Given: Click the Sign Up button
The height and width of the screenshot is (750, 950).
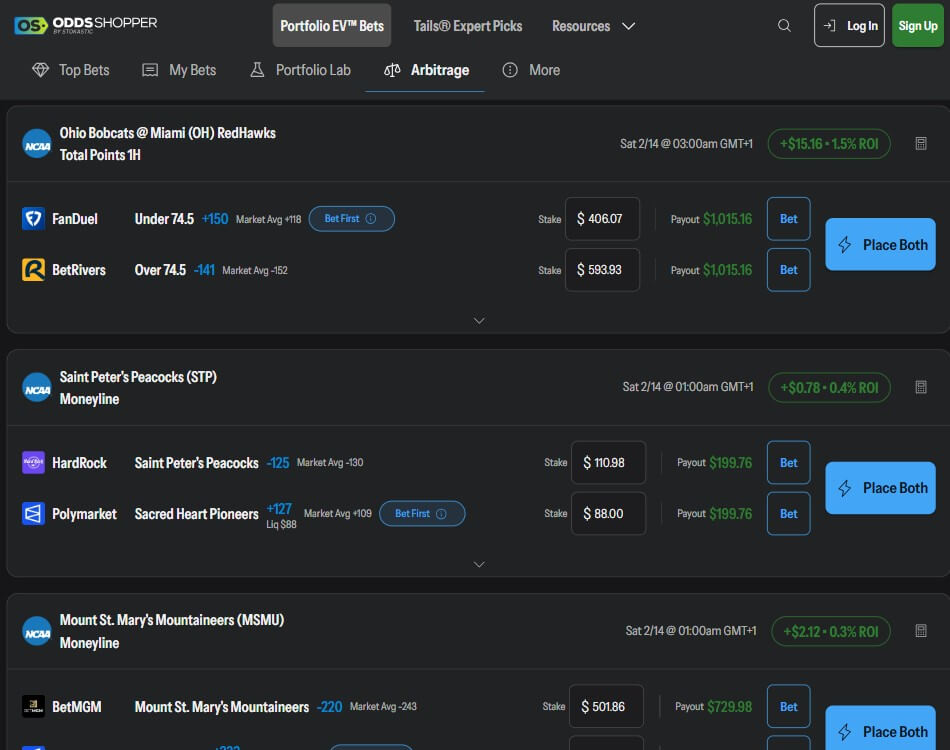Looking at the screenshot, I should pyautogui.click(x=917, y=25).
